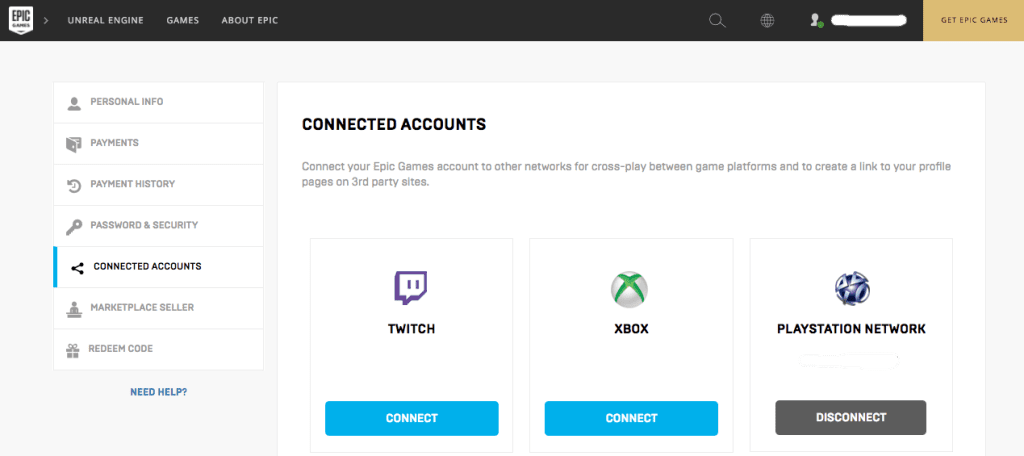
Task: Click the Xbox logo icon
Action: 630,289
